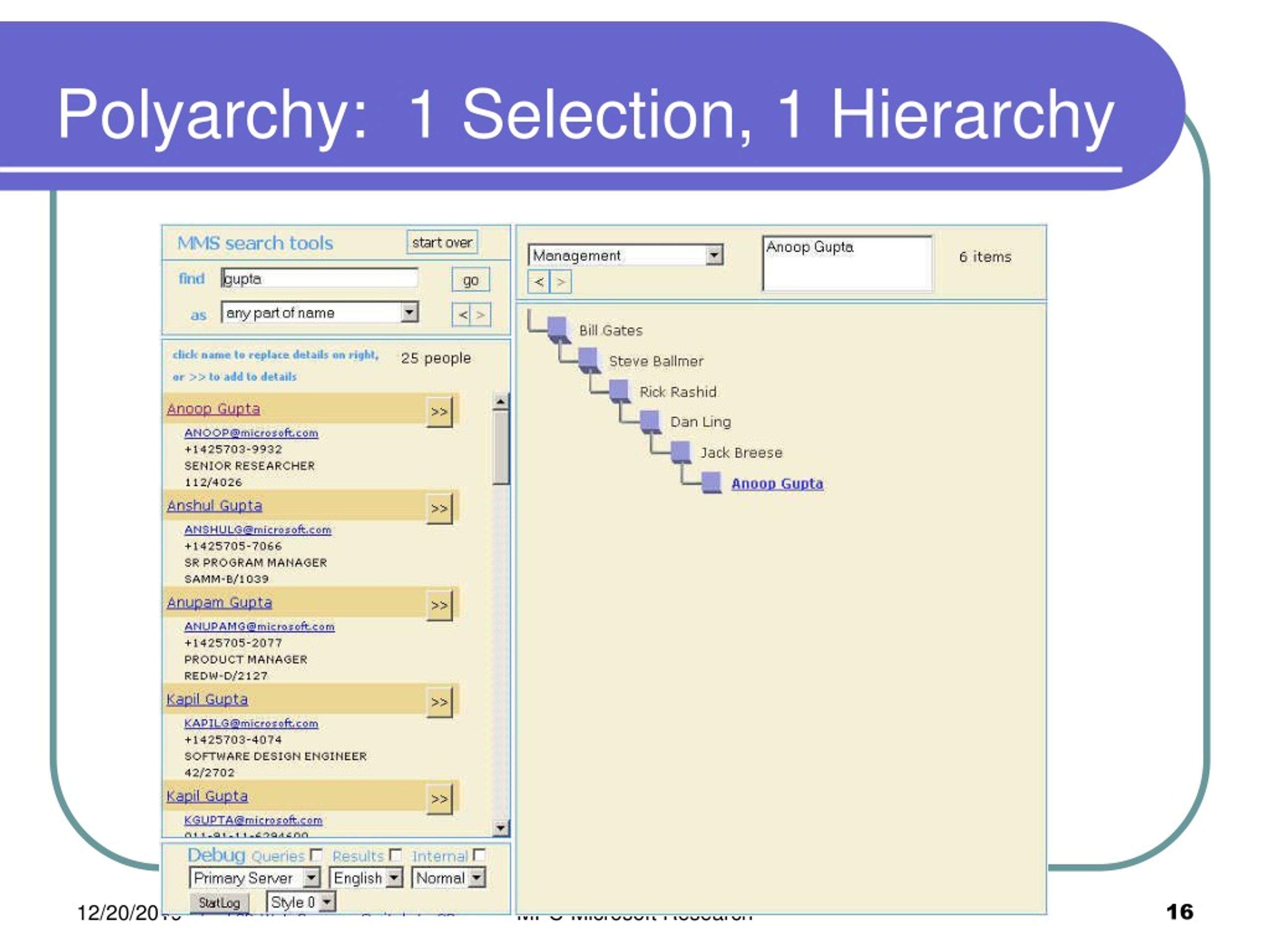The width and height of the screenshot is (1270, 952).
Task: Click back arrow under Management dropdown
Action: pyautogui.click(x=539, y=282)
